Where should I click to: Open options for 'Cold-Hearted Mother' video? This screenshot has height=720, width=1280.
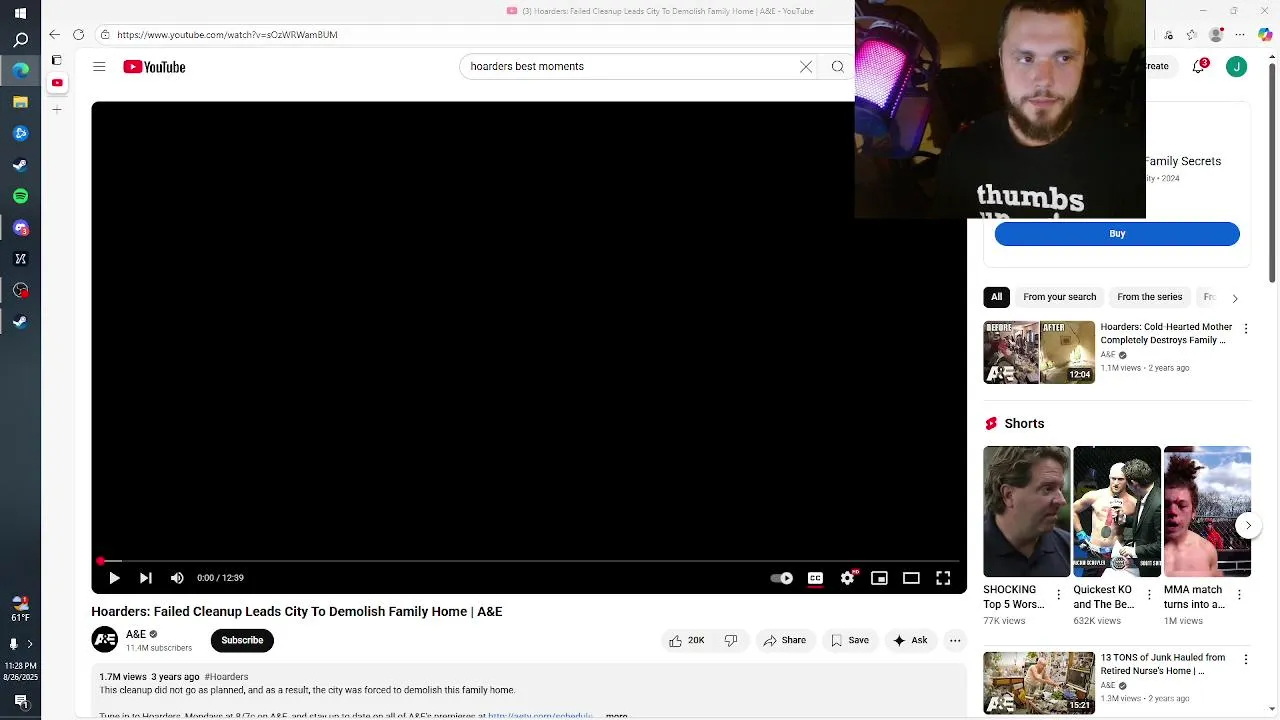1245,329
